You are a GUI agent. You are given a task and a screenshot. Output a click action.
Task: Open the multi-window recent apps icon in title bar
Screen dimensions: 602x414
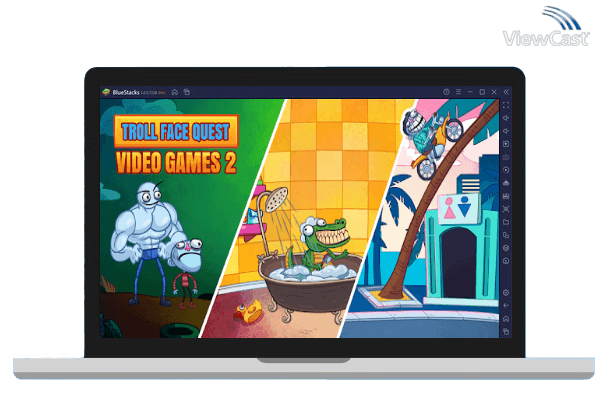click(x=187, y=92)
